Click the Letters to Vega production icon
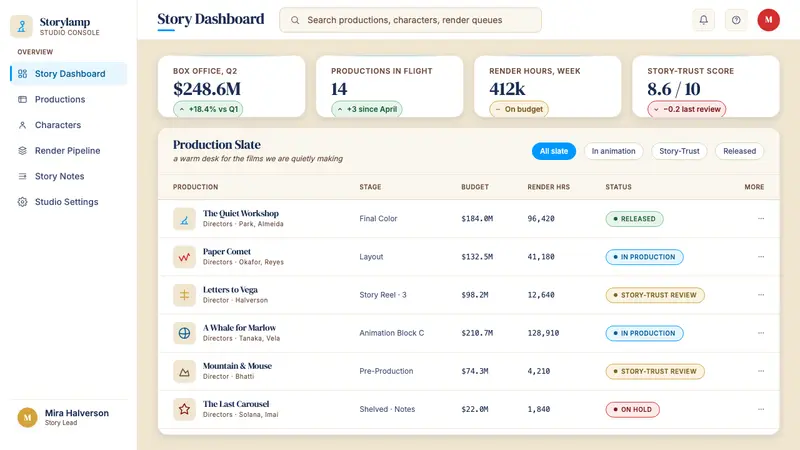 pyautogui.click(x=184, y=295)
